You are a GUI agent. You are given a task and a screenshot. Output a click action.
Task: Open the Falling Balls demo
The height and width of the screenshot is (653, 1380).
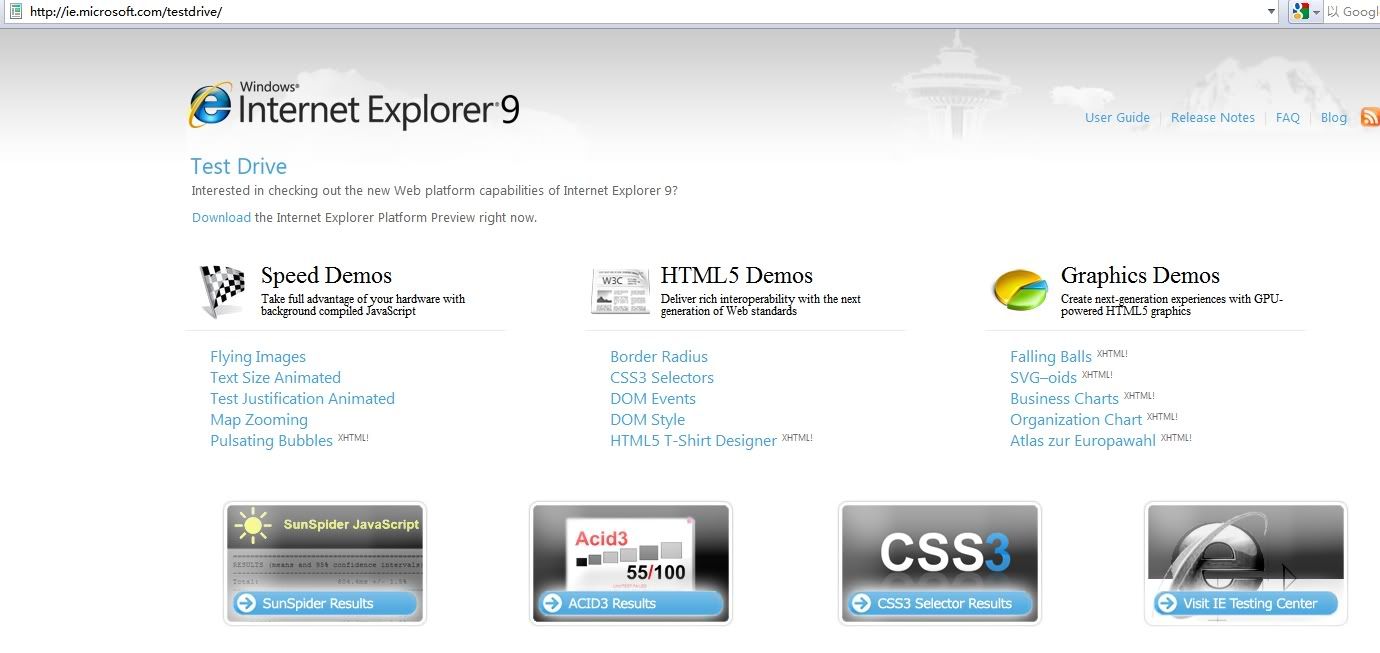[x=1051, y=357]
